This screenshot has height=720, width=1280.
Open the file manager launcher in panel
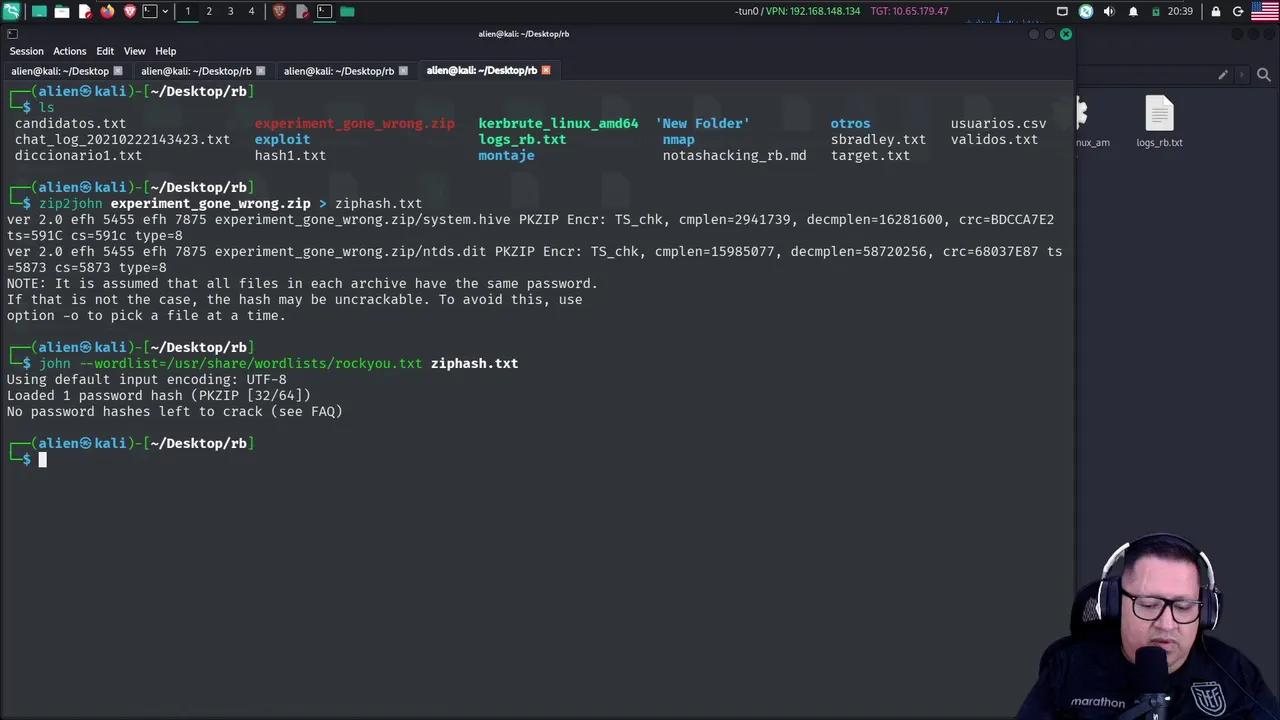point(62,11)
